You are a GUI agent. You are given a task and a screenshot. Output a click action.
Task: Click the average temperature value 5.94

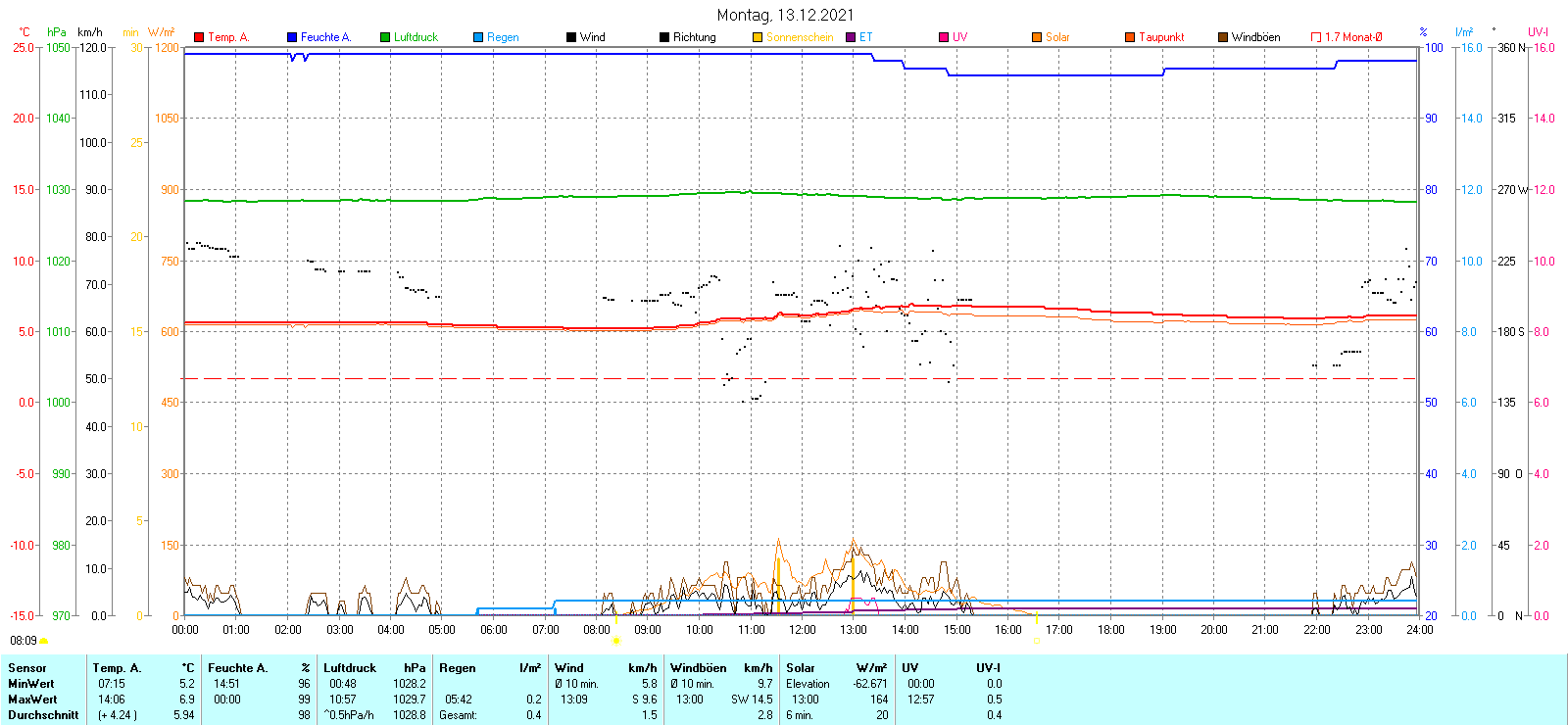[184, 715]
